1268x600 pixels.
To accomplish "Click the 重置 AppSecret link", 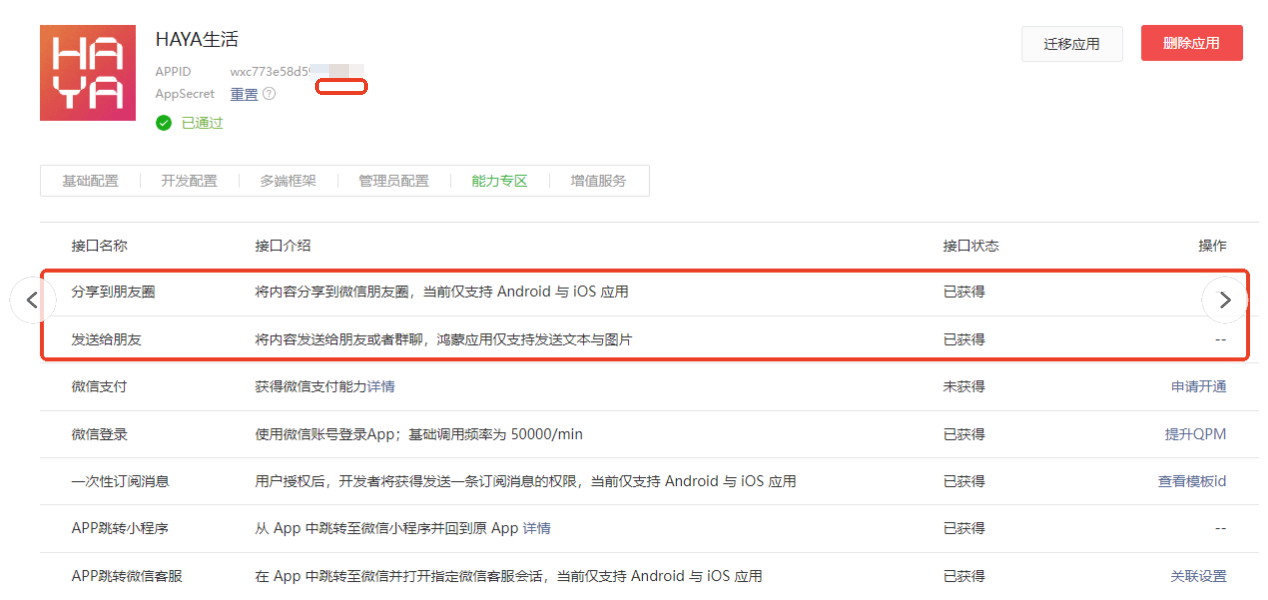I will point(244,94).
